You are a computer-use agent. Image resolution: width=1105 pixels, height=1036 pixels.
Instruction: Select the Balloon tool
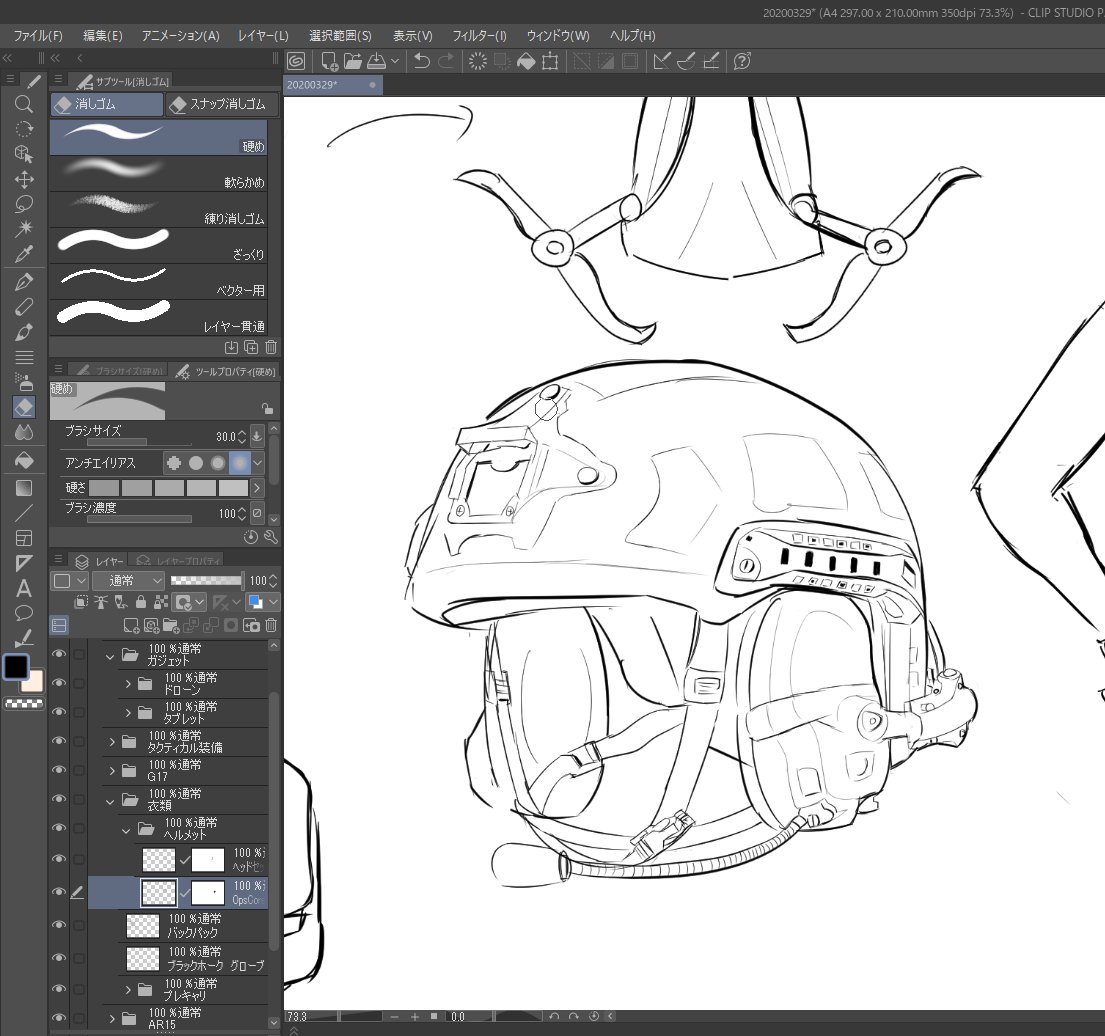point(23,613)
